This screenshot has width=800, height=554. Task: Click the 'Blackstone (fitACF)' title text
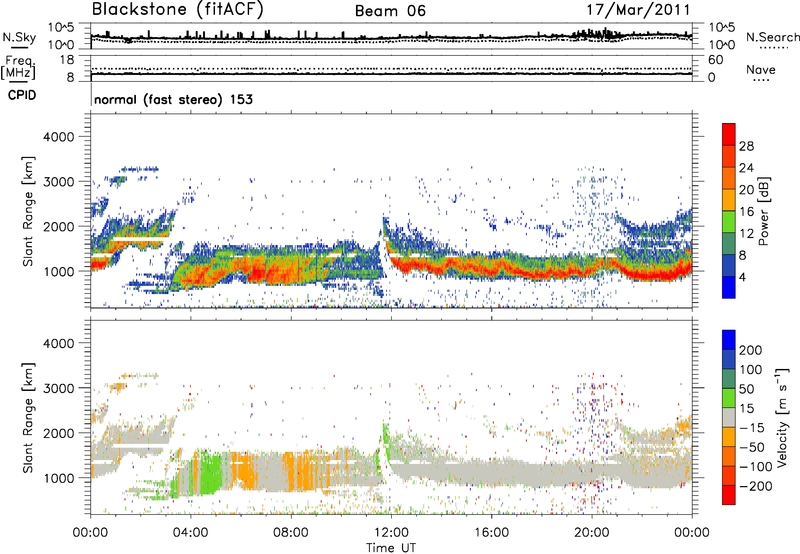(177, 9)
